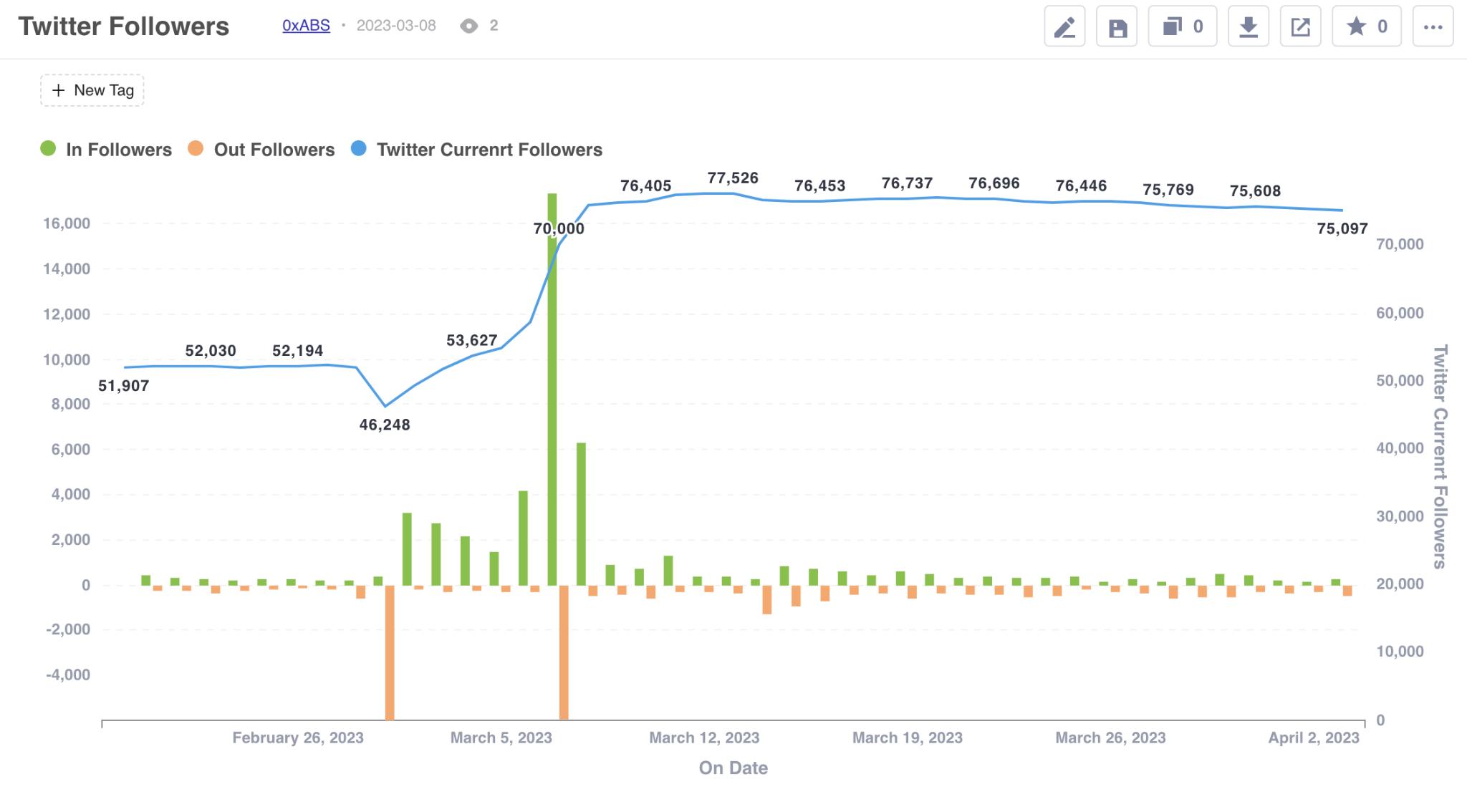Click the large orange bar below 46,248

tap(390, 652)
